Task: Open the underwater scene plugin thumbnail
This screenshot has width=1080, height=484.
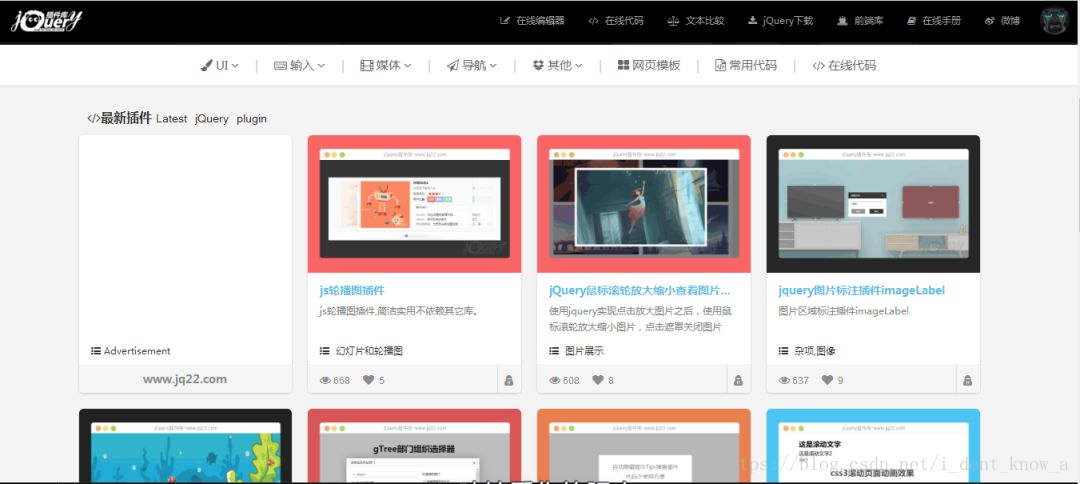Action: pos(185,446)
